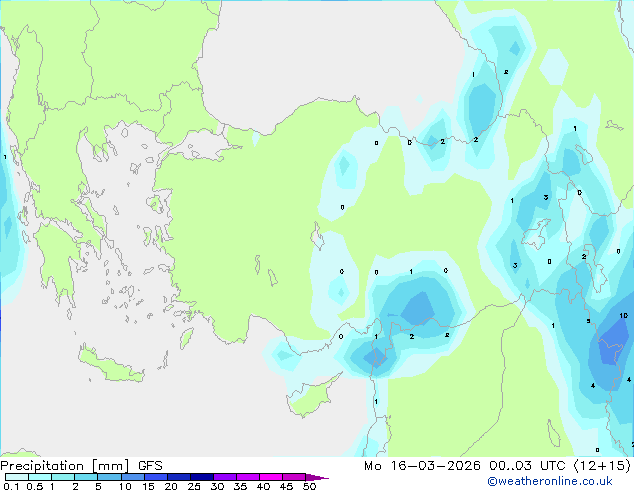The height and width of the screenshot is (490, 634).
Task: Click the '(12+15)' forecast offset text
Action: coord(602,466)
